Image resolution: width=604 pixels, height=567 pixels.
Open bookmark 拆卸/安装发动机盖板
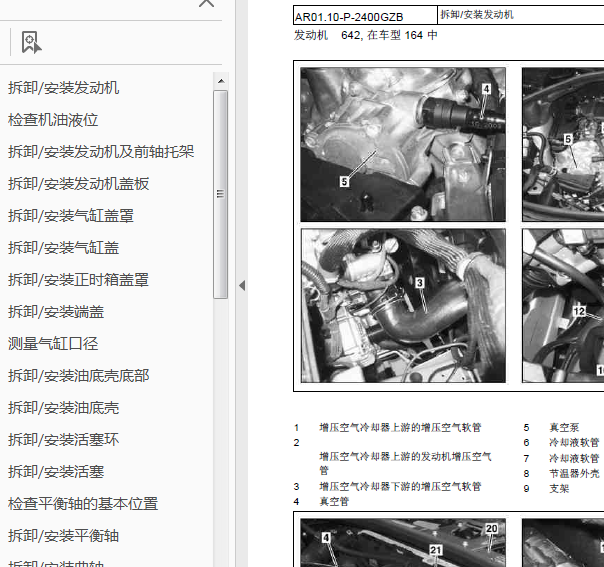(x=79, y=184)
